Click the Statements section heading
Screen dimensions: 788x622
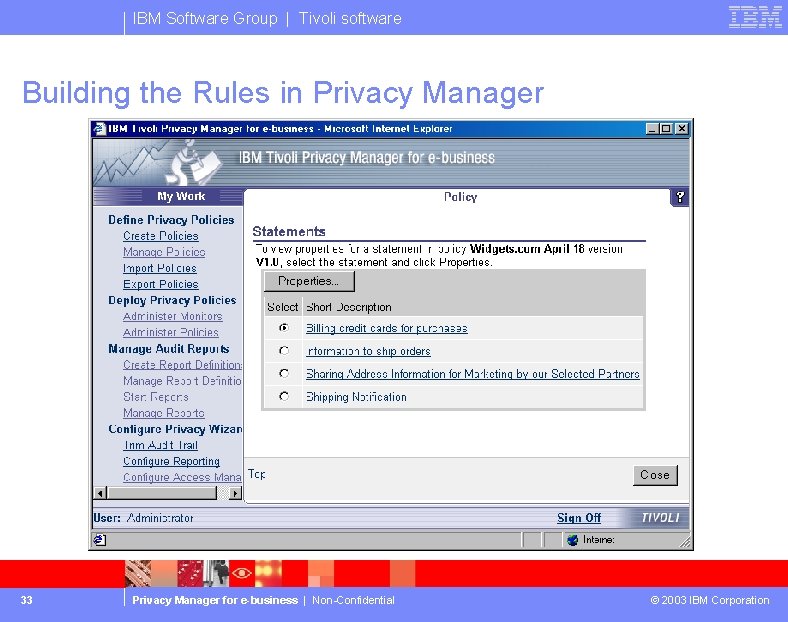click(289, 232)
